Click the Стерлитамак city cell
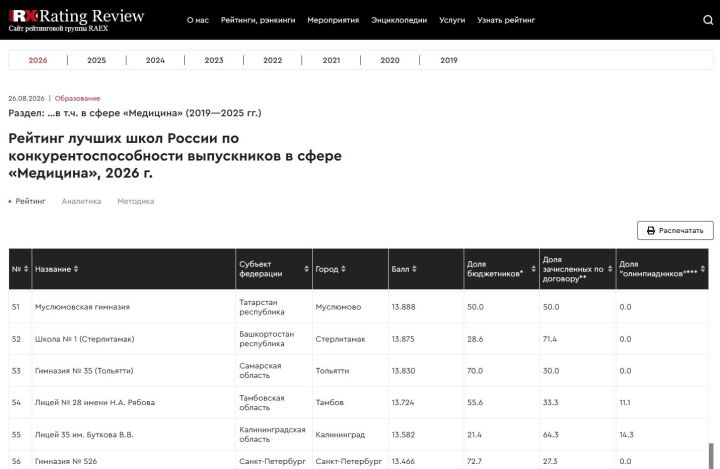The width and height of the screenshot is (720, 469). click(x=340, y=339)
